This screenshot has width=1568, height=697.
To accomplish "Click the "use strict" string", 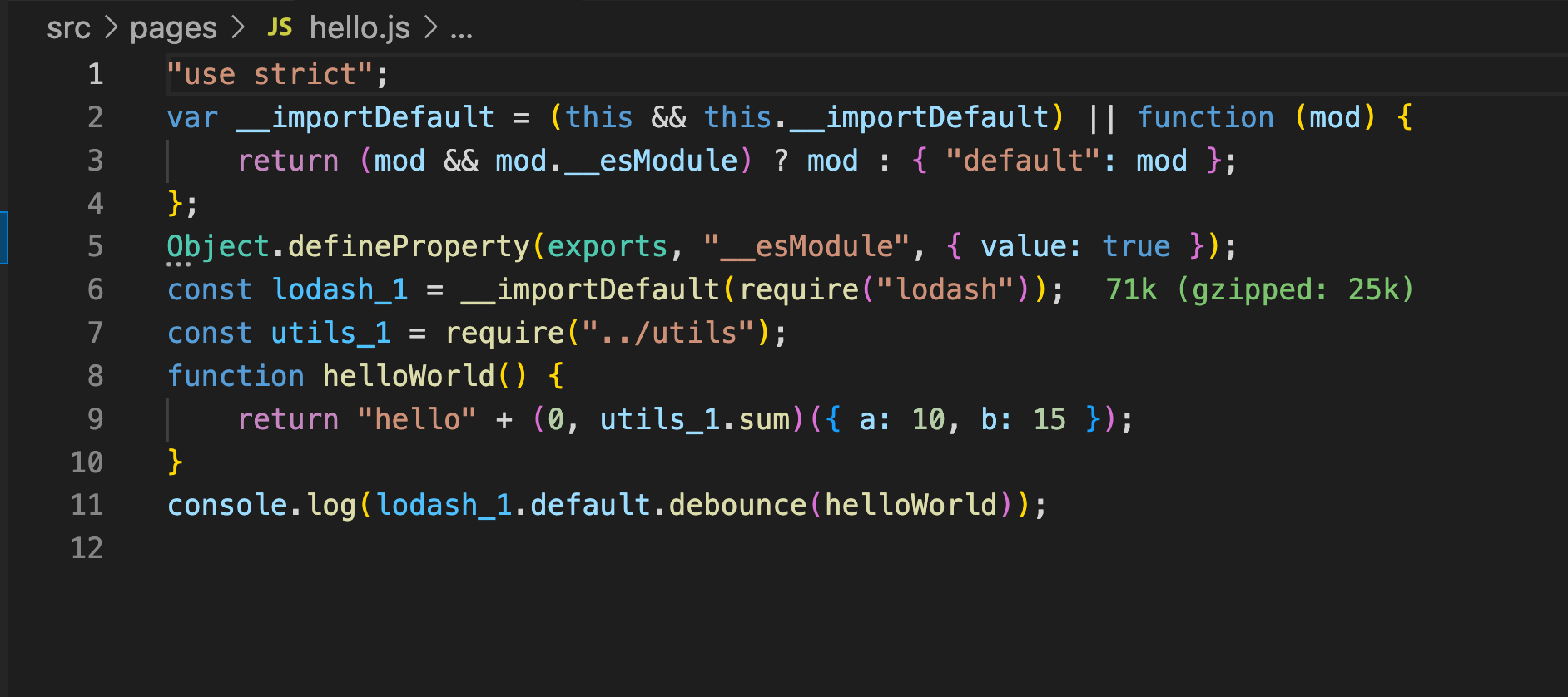I will pyautogui.click(x=270, y=74).
